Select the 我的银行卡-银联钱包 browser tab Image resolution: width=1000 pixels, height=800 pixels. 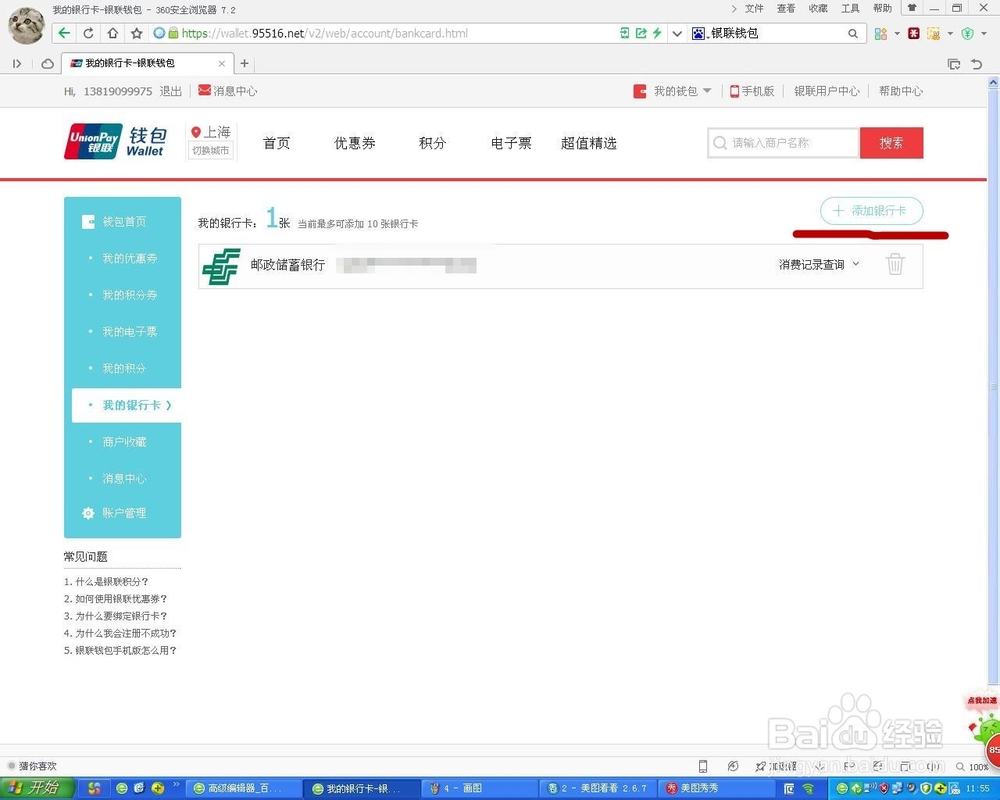[146, 63]
